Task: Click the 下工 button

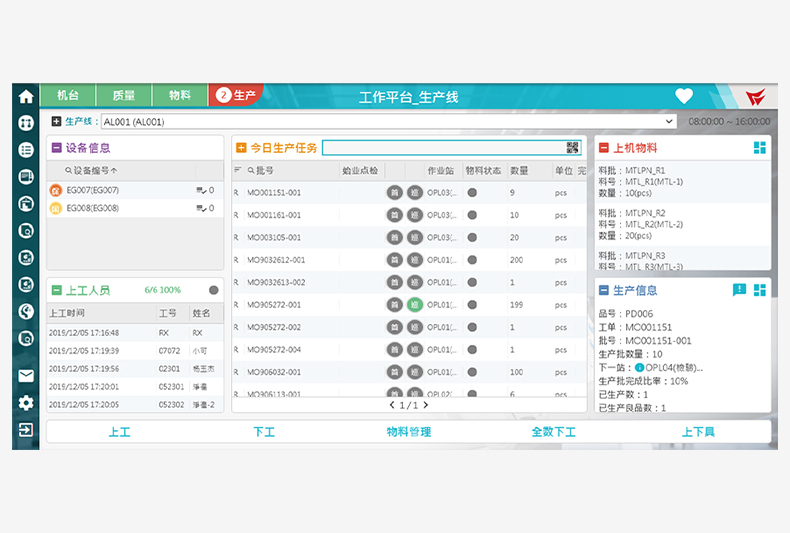Action: click(264, 432)
